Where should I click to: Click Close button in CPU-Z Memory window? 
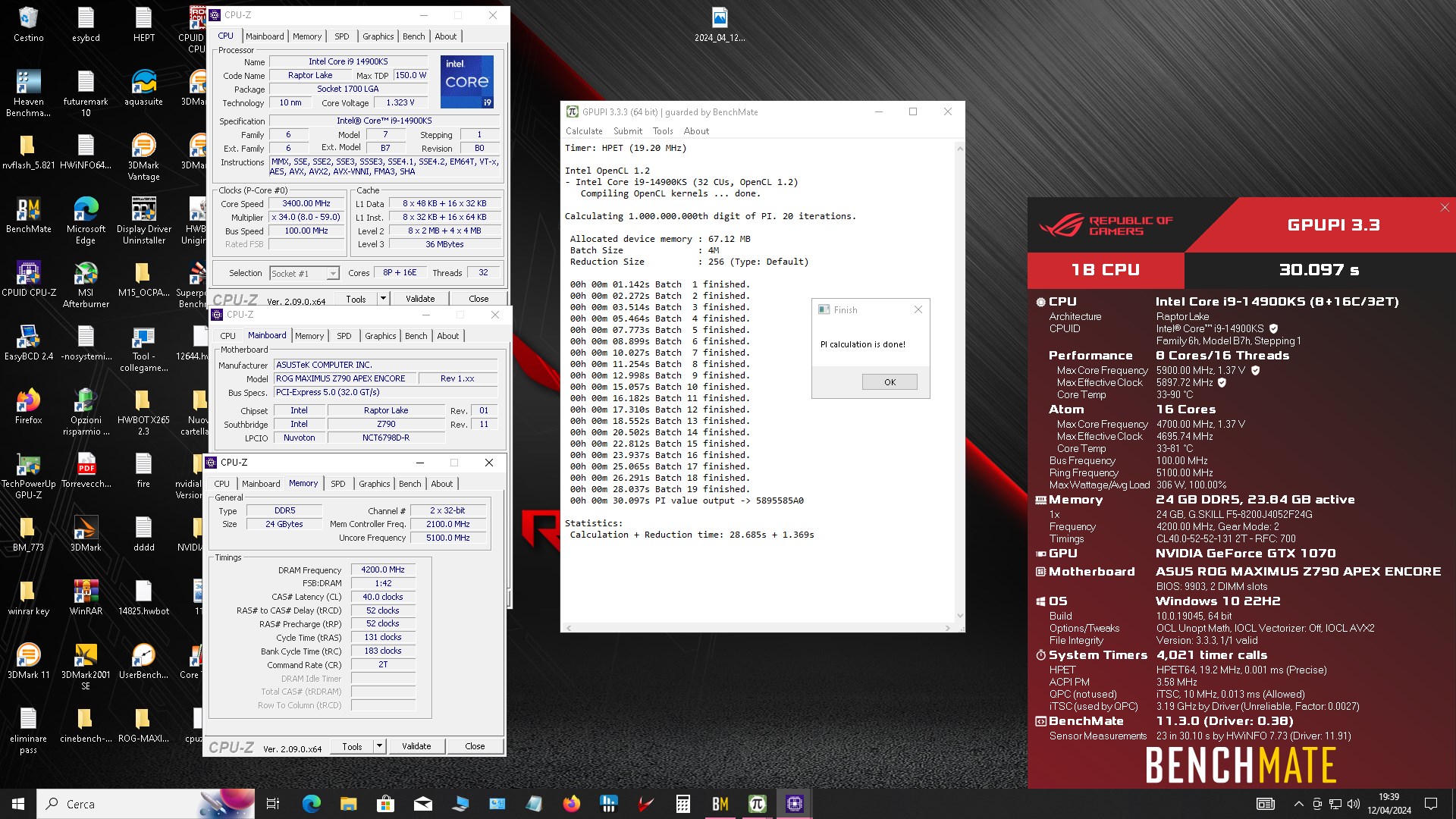click(475, 746)
